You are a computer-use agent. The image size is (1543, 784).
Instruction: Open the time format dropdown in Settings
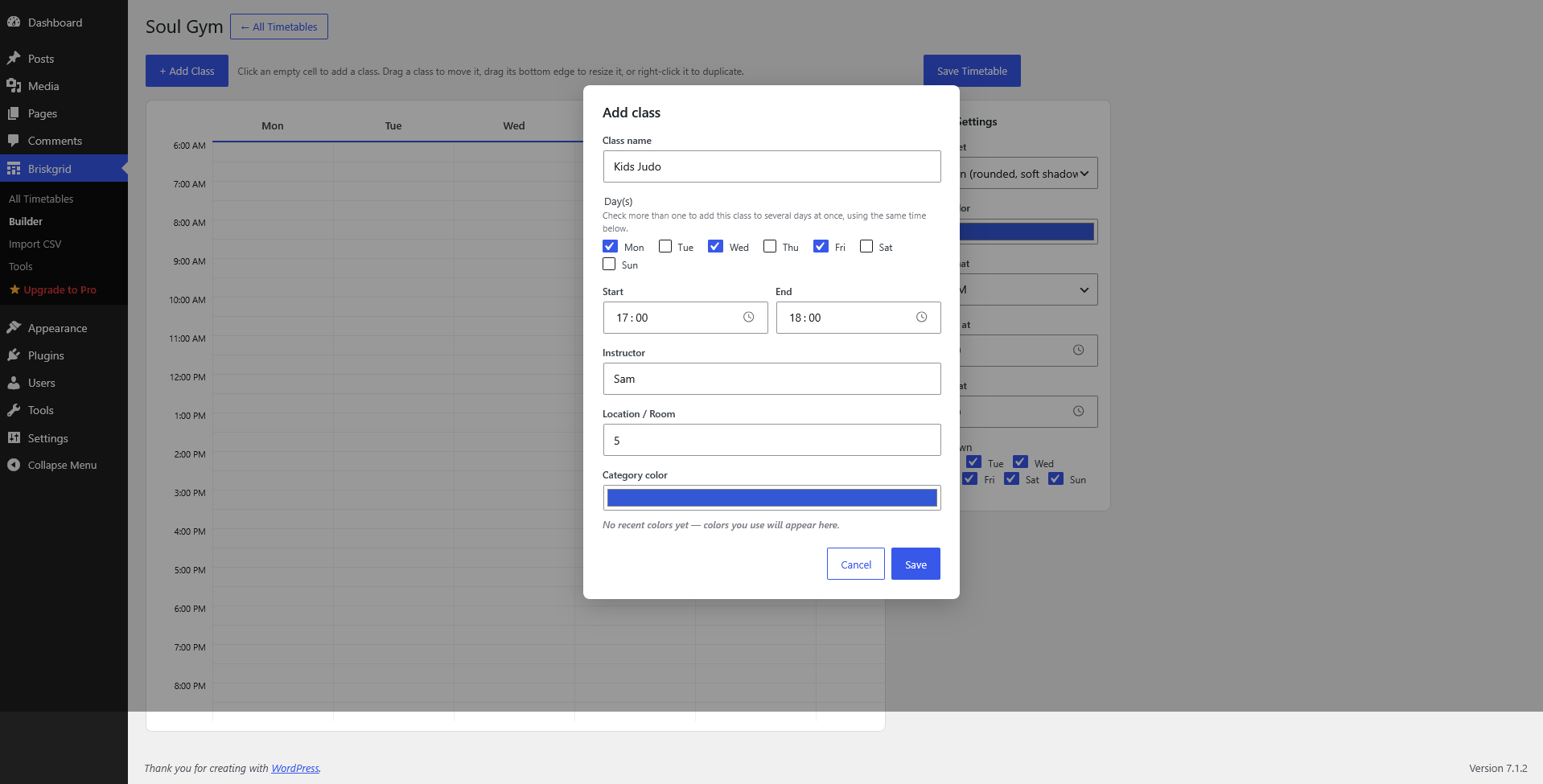tap(1028, 289)
